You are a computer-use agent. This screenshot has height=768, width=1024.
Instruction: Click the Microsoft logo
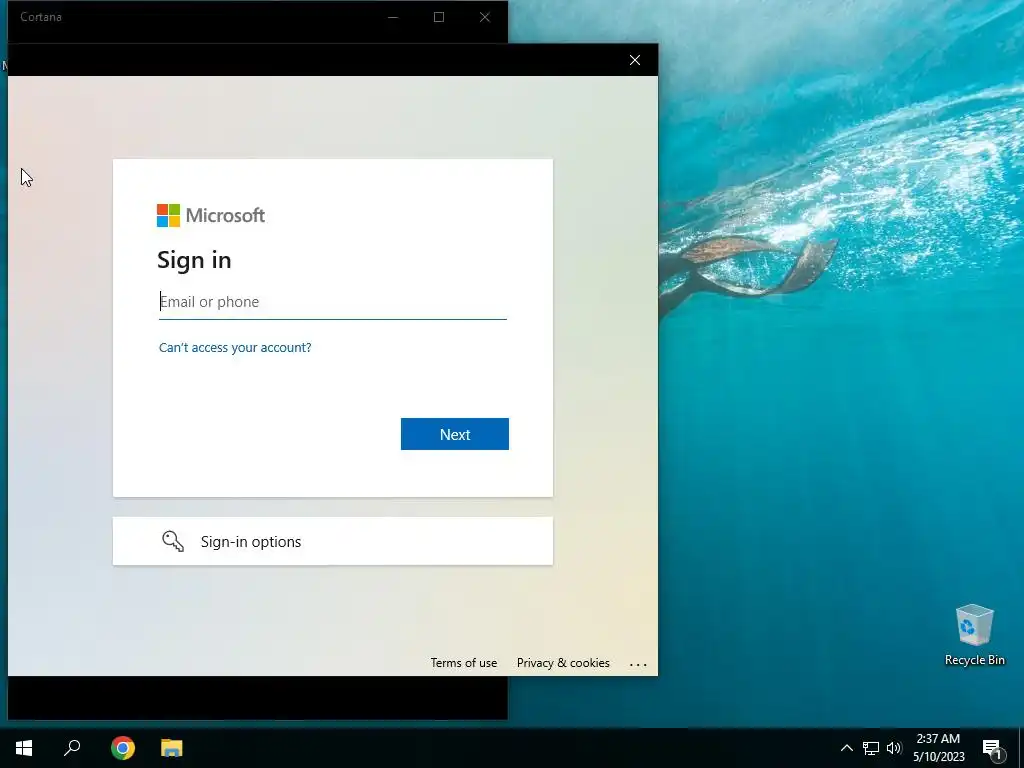point(211,216)
